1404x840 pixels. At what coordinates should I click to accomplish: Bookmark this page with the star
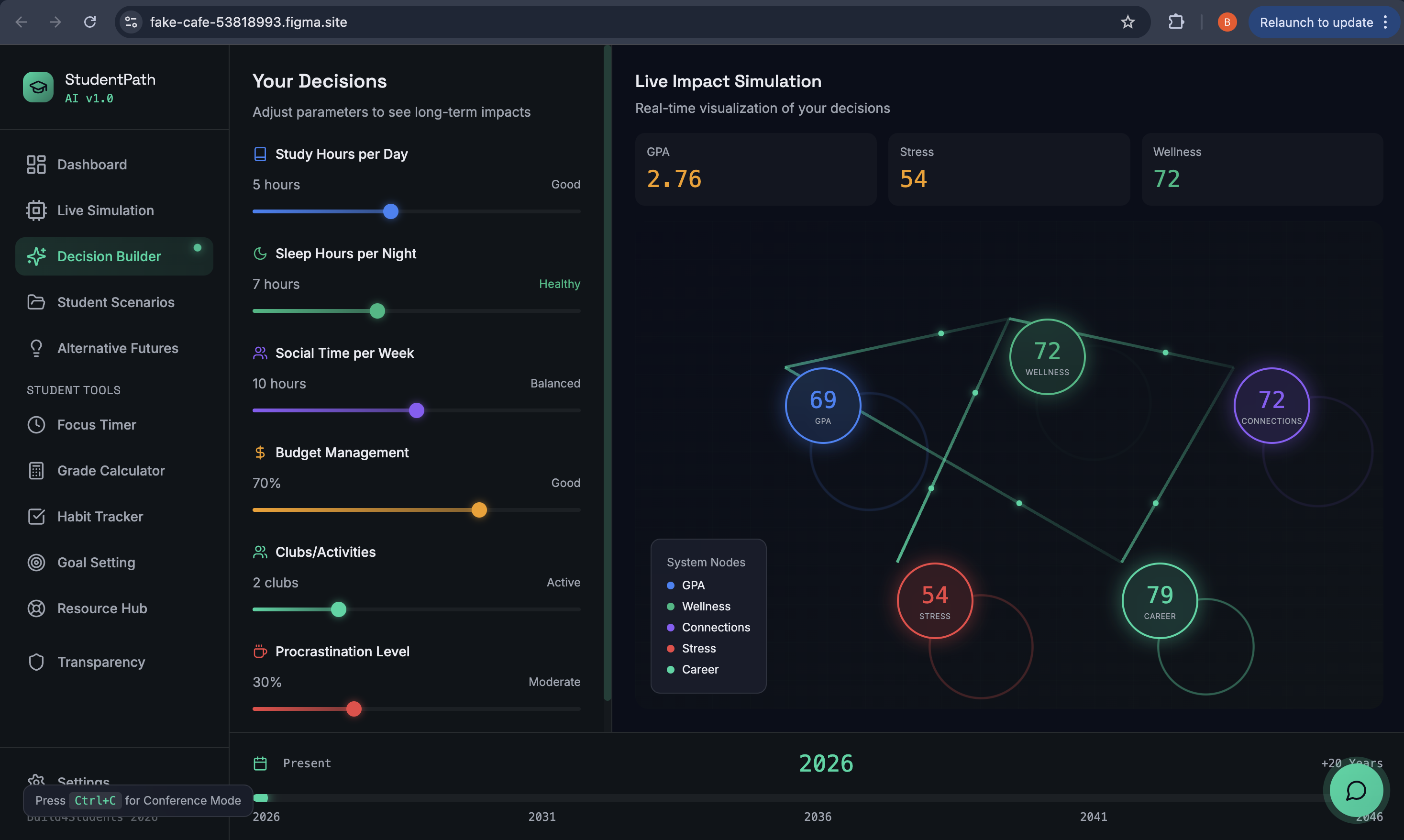pyautogui.click(x=1128, y=22)
